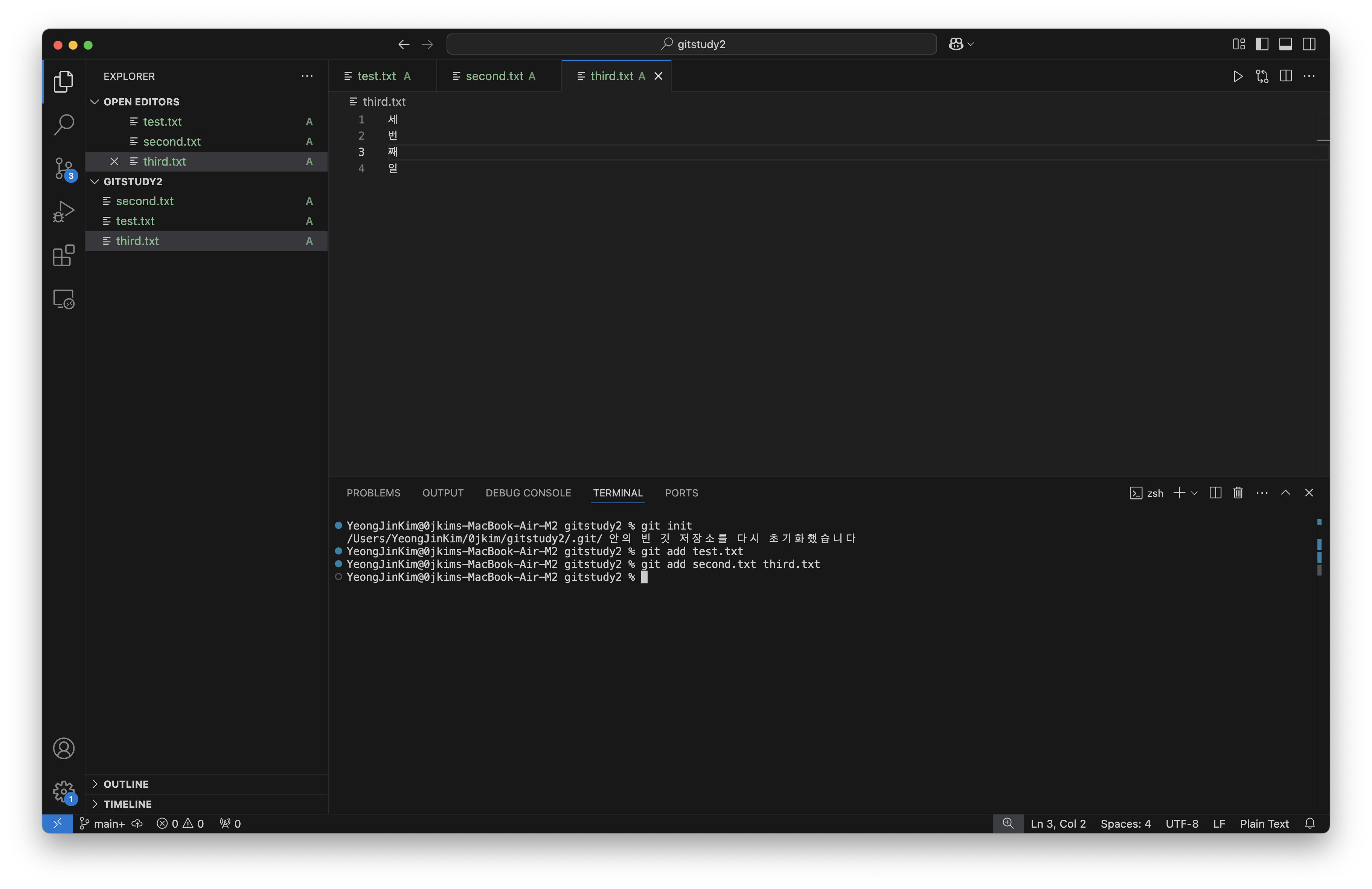Open the Remote Explorer view
The height and width of the screenshot is (889, 1372).
63,299
